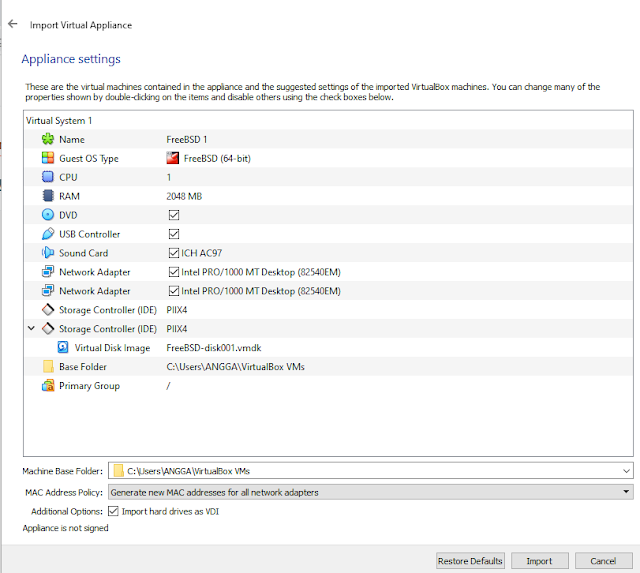The width and height of the screenshot is (640, 573).
Task: Click the CPU chip icon
Action: click(x=48, y=177)
